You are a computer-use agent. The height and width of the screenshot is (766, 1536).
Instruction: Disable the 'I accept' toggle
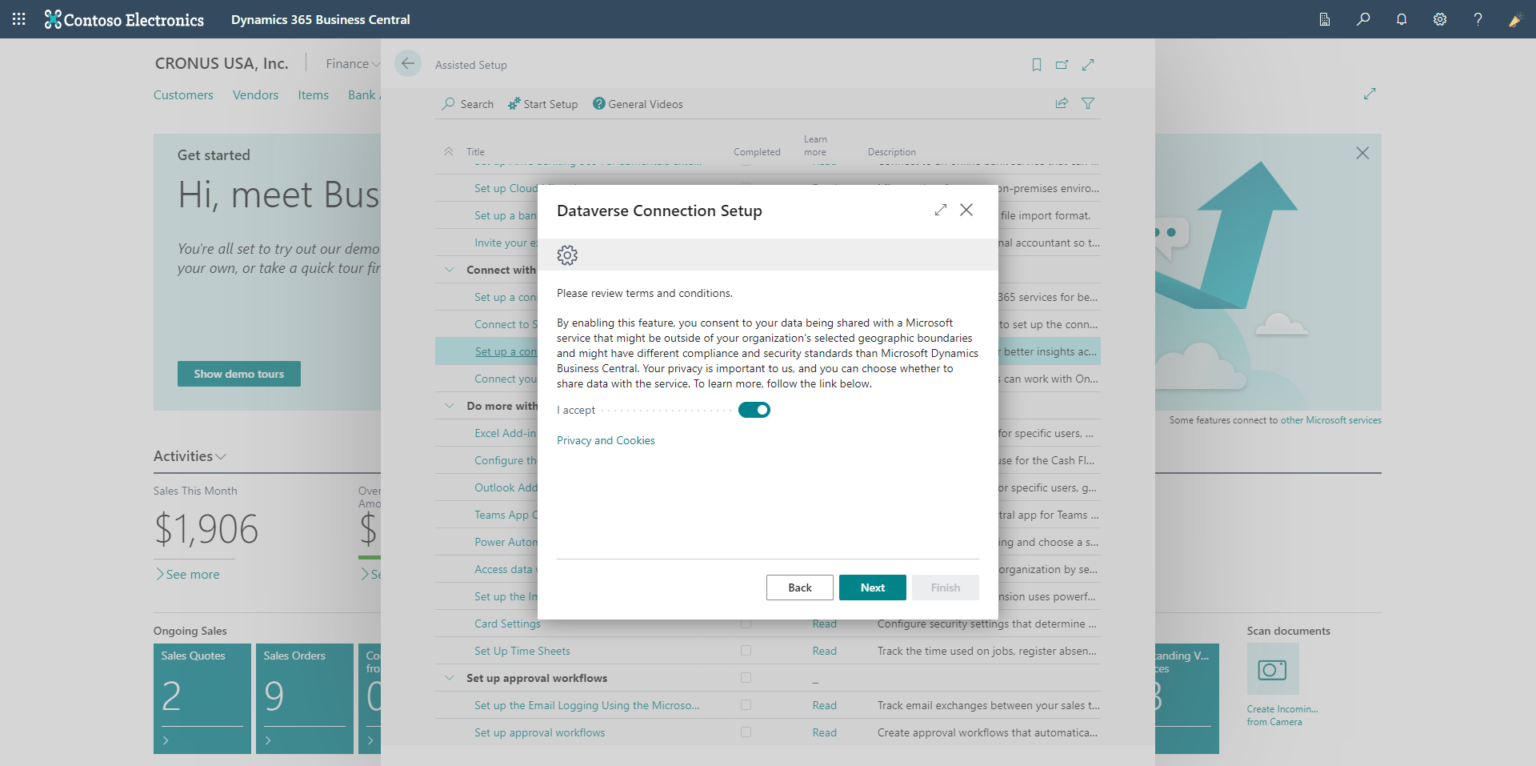pyautogui.click(x=754, y=409)
